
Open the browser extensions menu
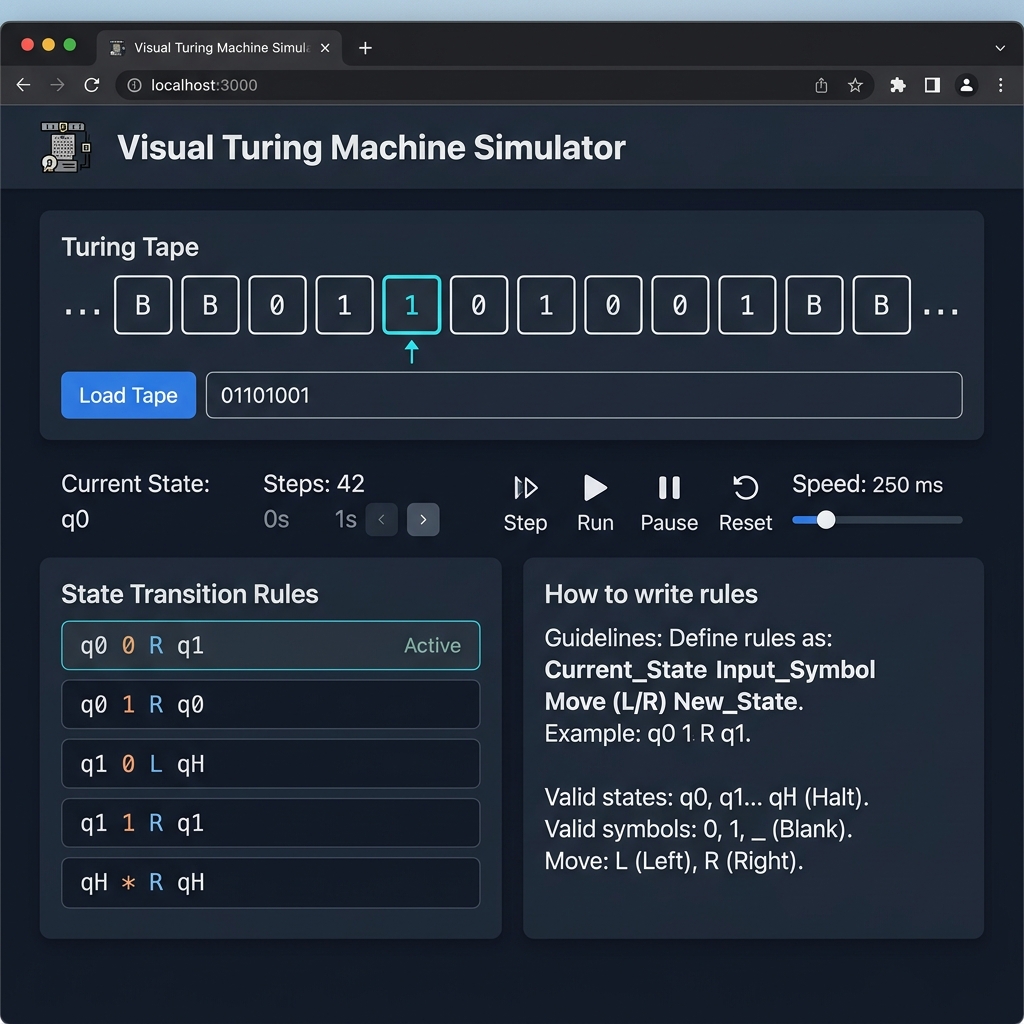(x=898, y=86)
